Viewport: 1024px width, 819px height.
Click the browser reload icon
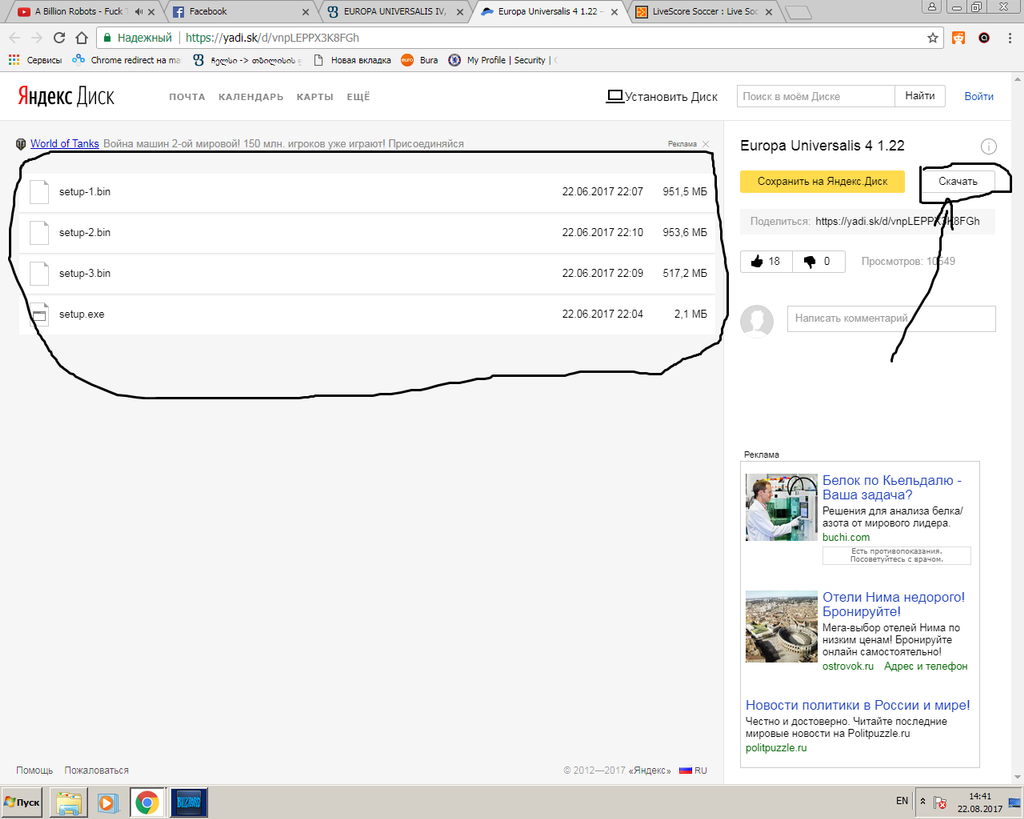(59, 38)
